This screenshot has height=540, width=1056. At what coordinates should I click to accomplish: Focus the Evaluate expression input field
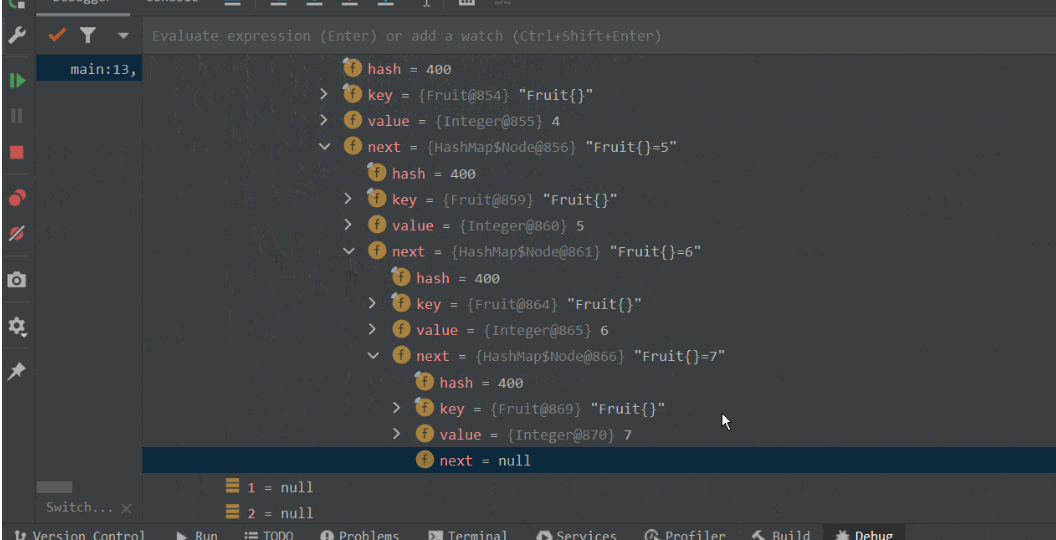[x=599, y=36]
